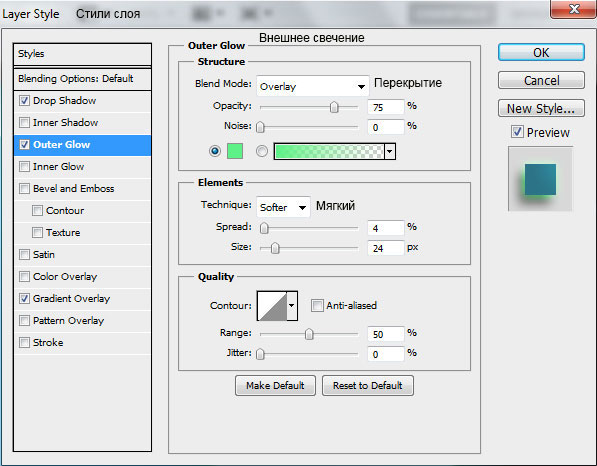
Task: Close the Layer Style dialog
Action: pos(573,9)
